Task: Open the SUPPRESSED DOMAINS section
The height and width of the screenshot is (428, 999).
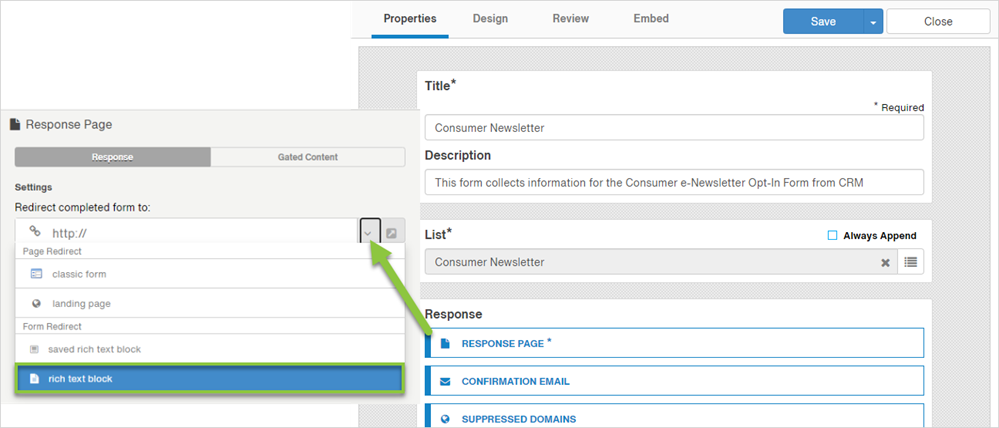Action: point(674,417)
